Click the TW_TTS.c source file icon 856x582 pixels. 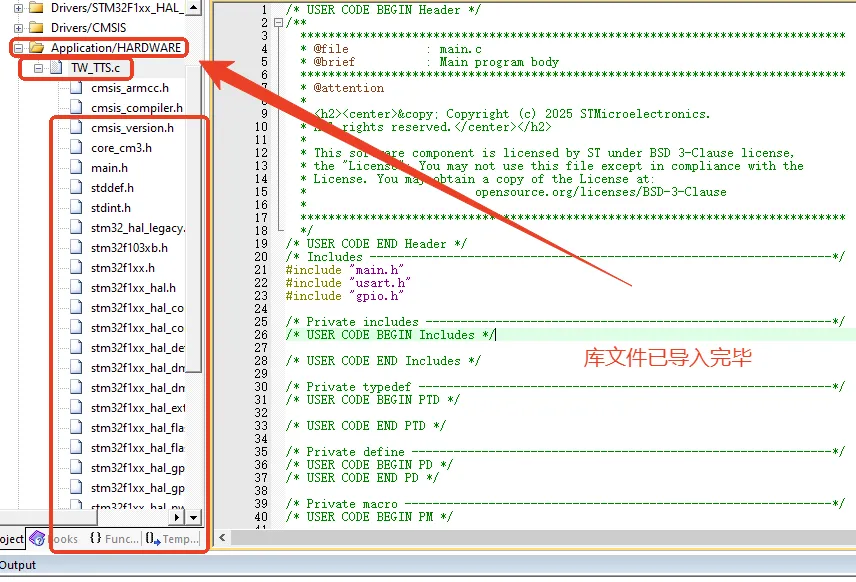[57, 68]
